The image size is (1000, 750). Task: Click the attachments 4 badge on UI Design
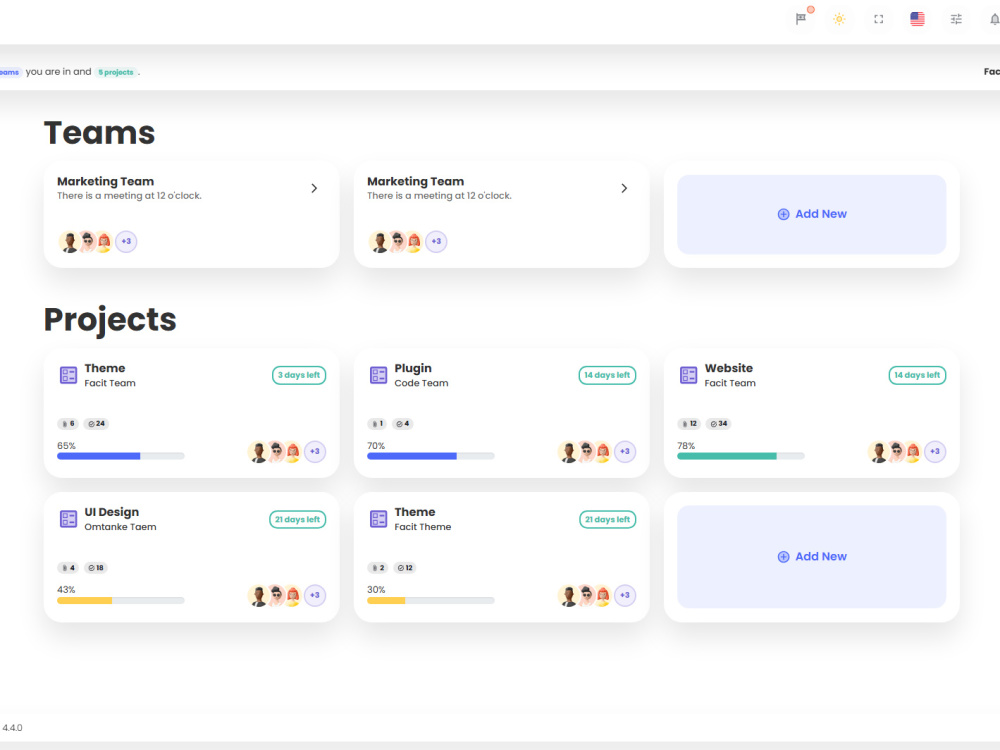[x=68, y=568]
